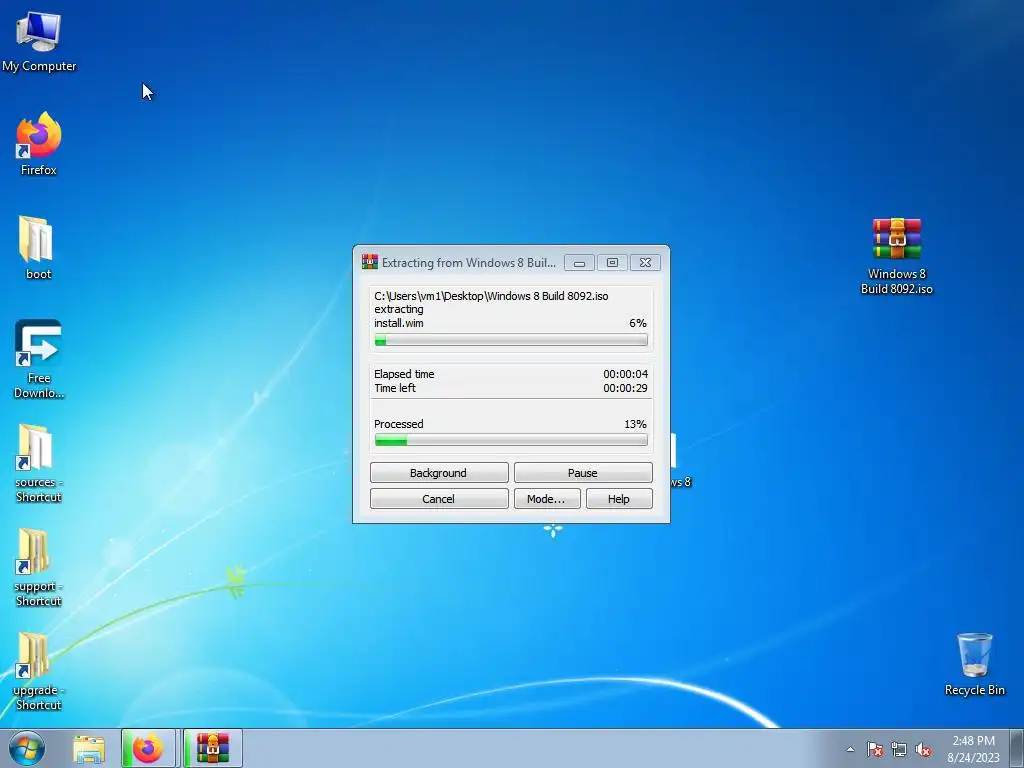Viewport: 1024px width, 768px height.
Task: Click the WinRAR taskbar button
Action: click(213, 748)
